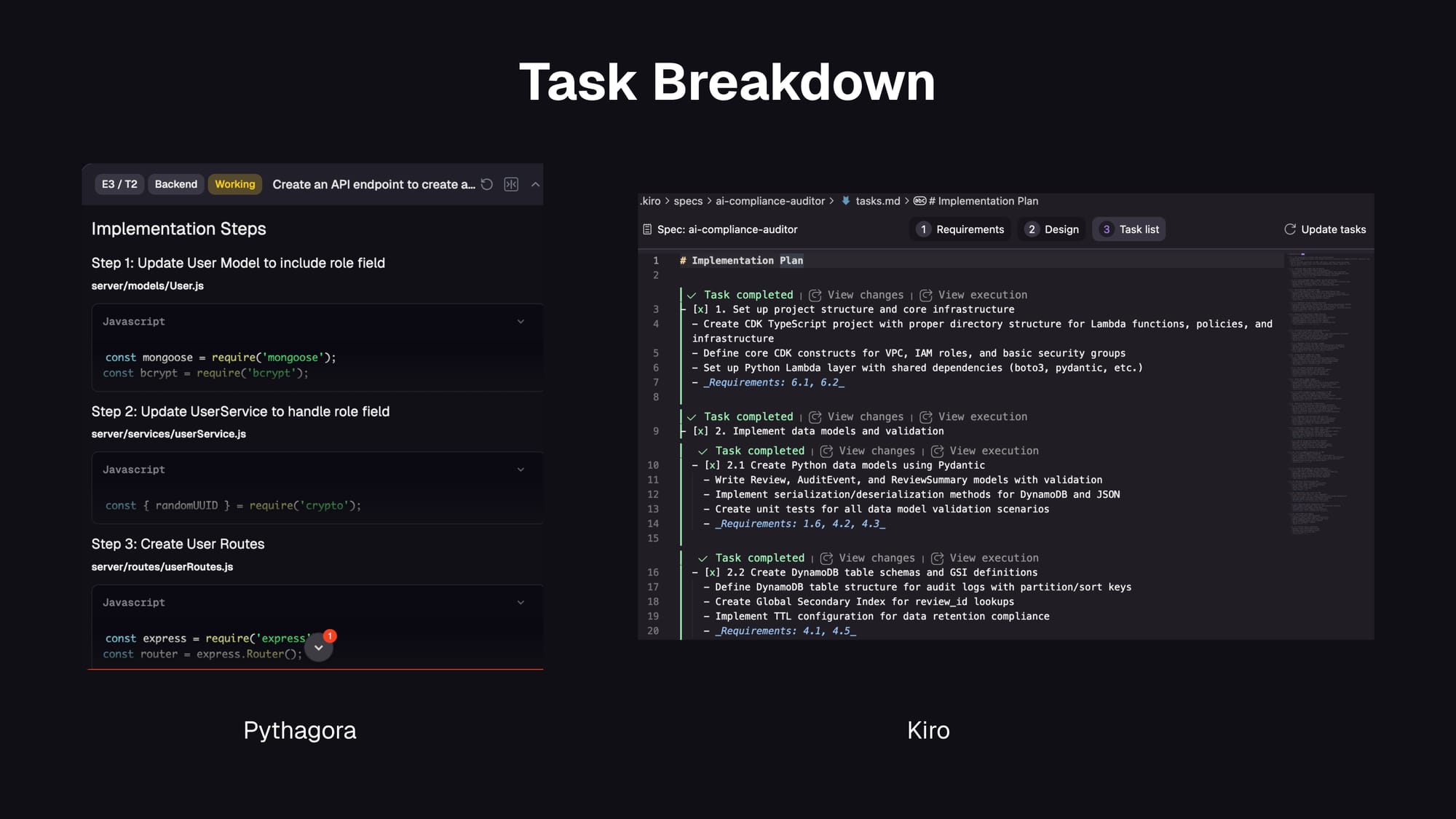Click the scroll-down arrow button with the red badge
The height and width of the screenshot is (819, 1456).
tap(318, 646)
